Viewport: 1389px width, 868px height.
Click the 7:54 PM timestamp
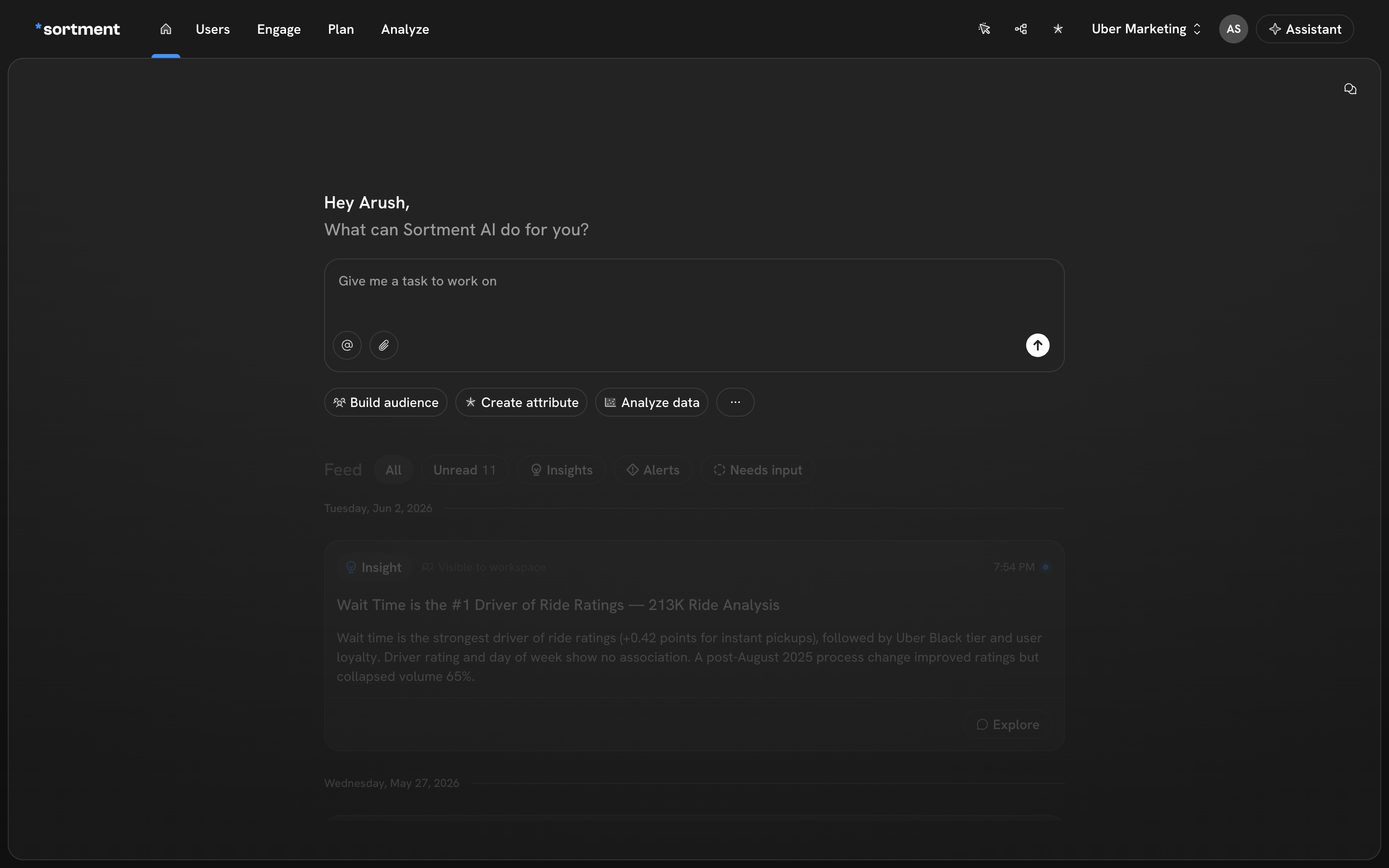(x=1014, y=567)
